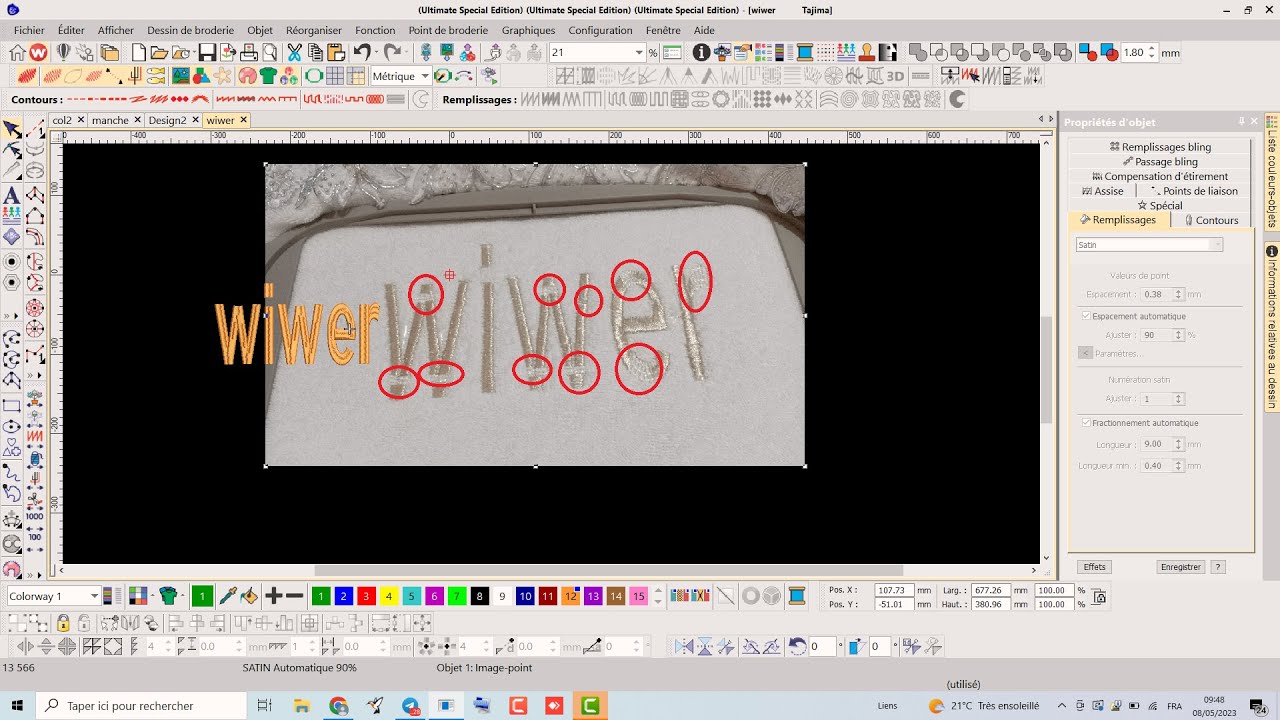Click the closed padlock lock icon
1280x720 pixels.
click(x=63, y=623)
